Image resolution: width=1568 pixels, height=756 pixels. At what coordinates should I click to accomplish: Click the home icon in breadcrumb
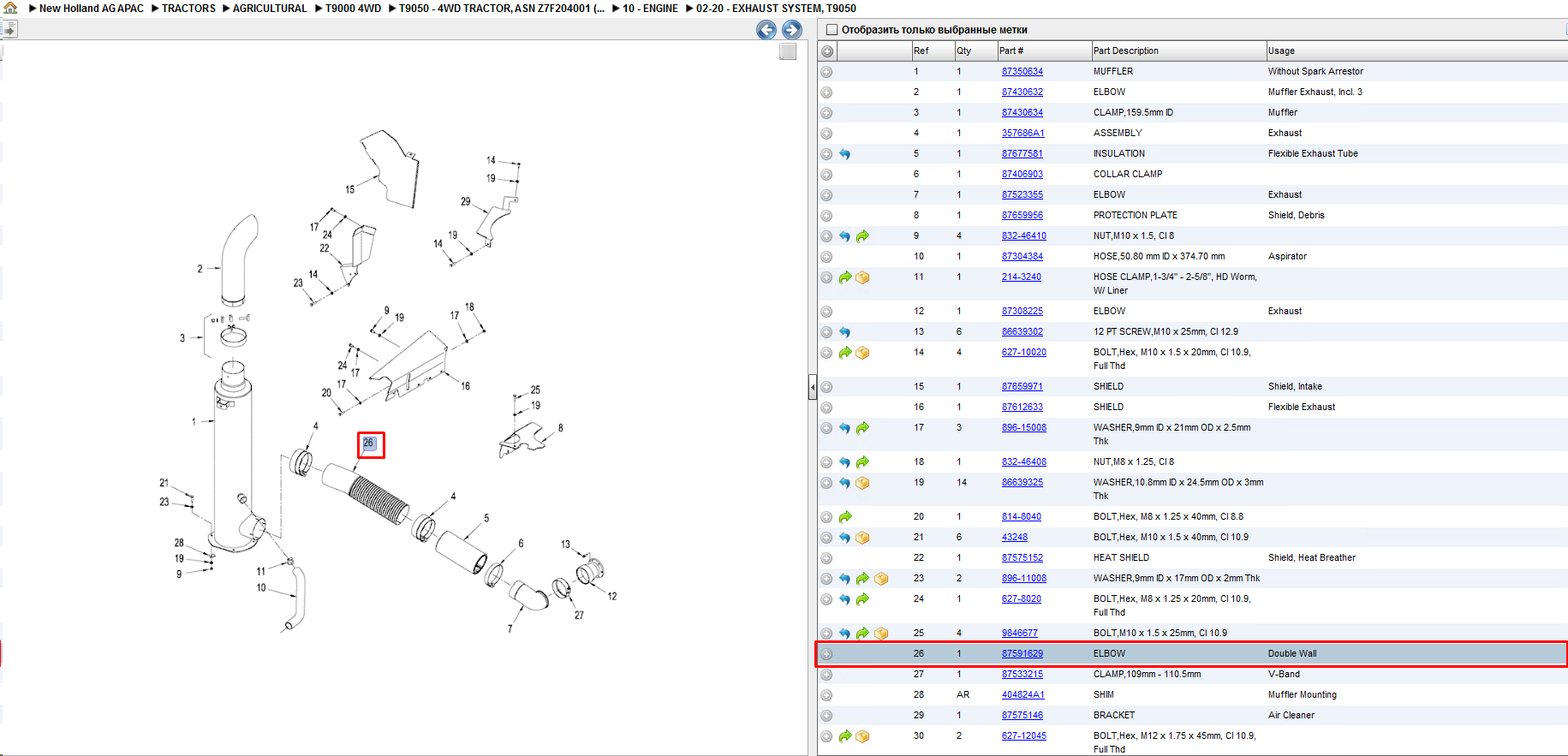click(10, 8)
